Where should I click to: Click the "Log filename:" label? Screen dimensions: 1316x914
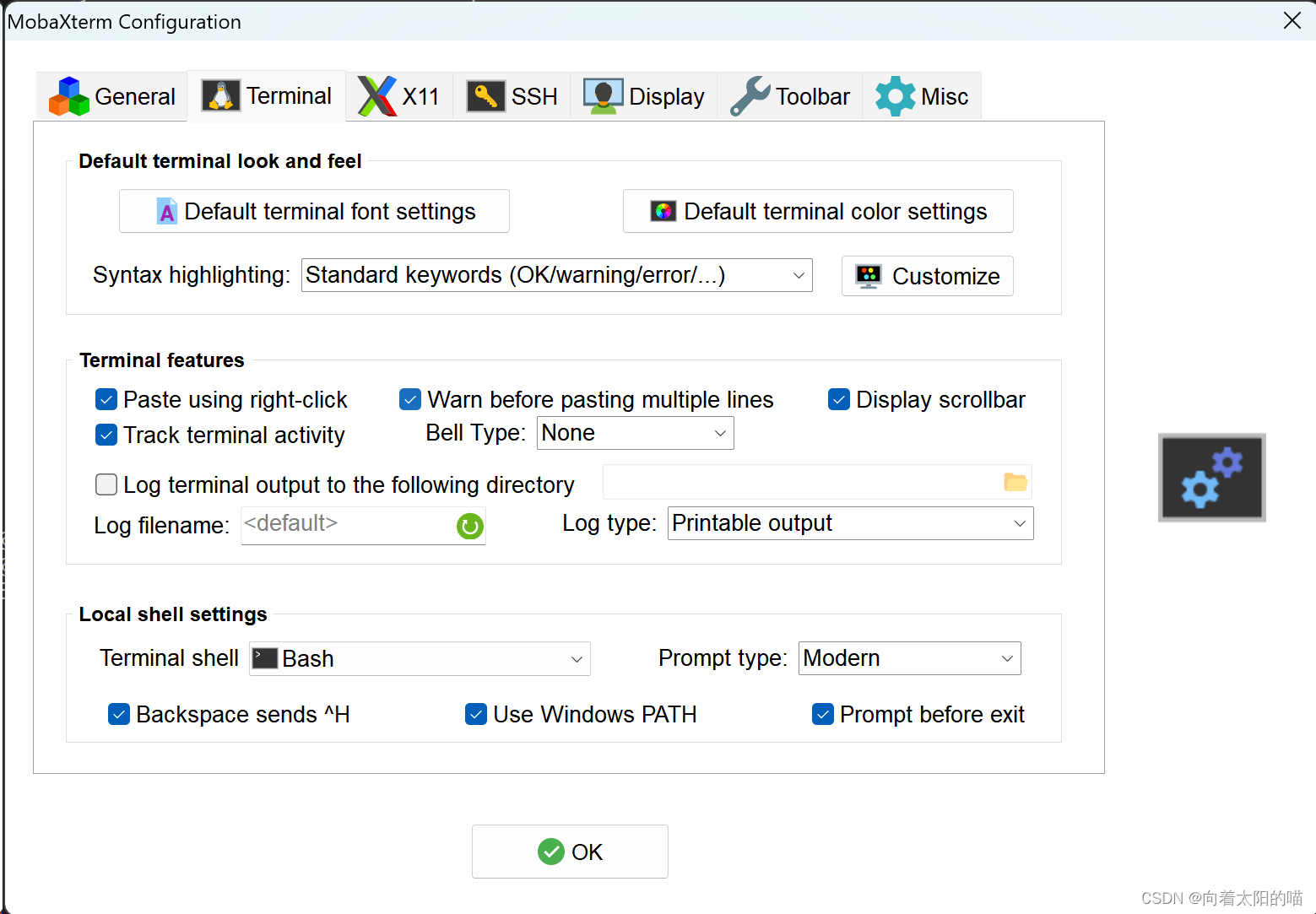162,526
